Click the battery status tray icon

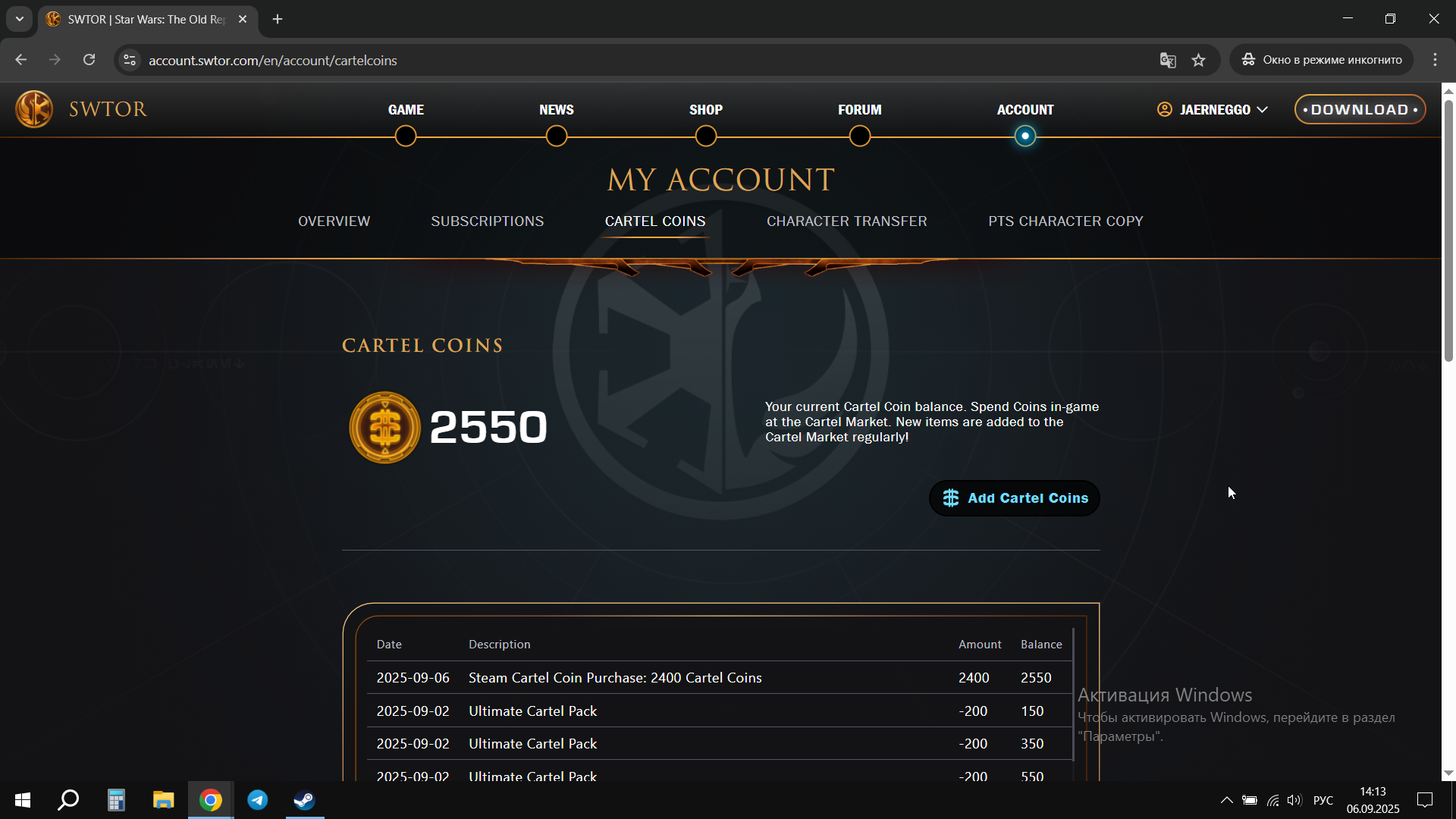click(1250, 800)
